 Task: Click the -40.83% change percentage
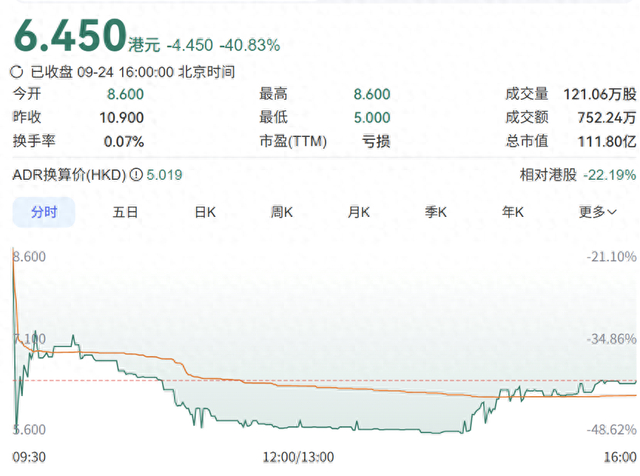[x=250, y=45]
